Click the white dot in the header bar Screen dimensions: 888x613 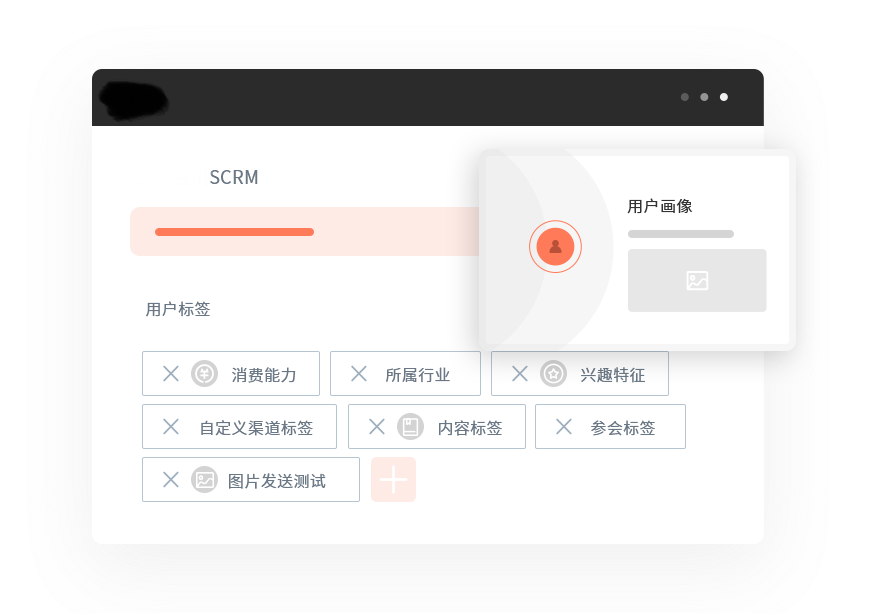pyautogui.click(x=724, y=97)
